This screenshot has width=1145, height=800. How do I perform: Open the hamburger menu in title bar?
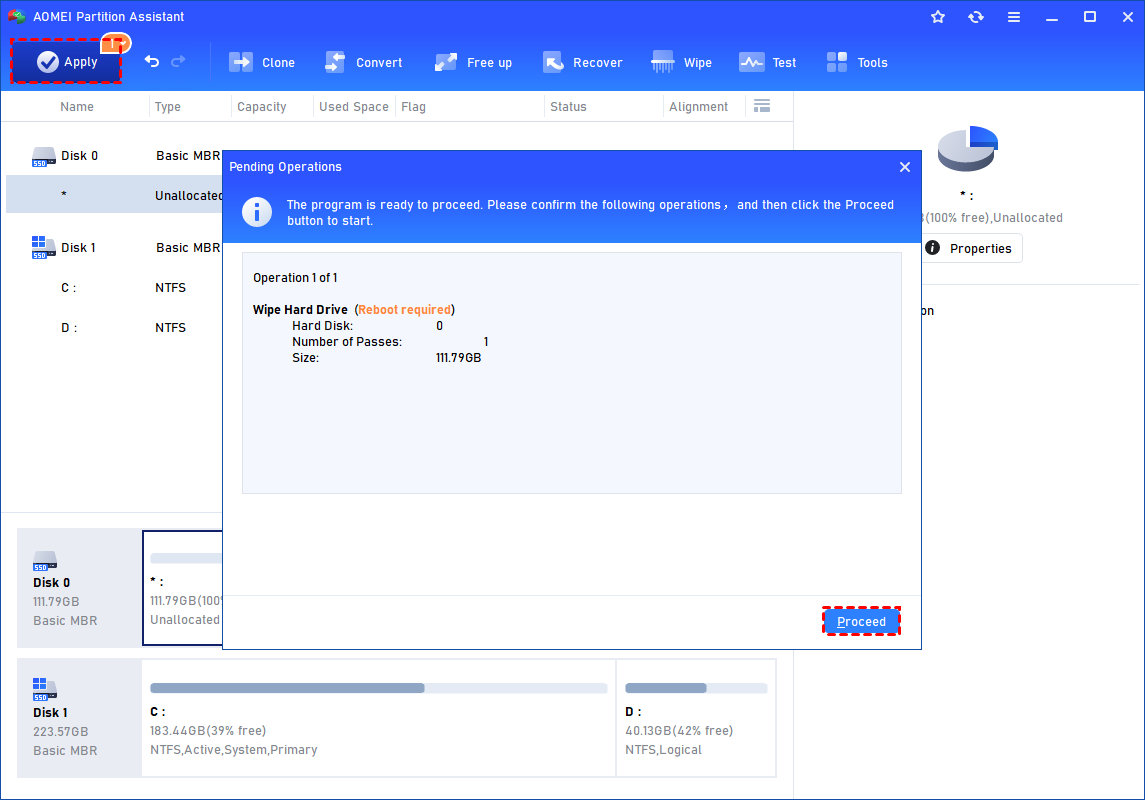click(1014, 17)
